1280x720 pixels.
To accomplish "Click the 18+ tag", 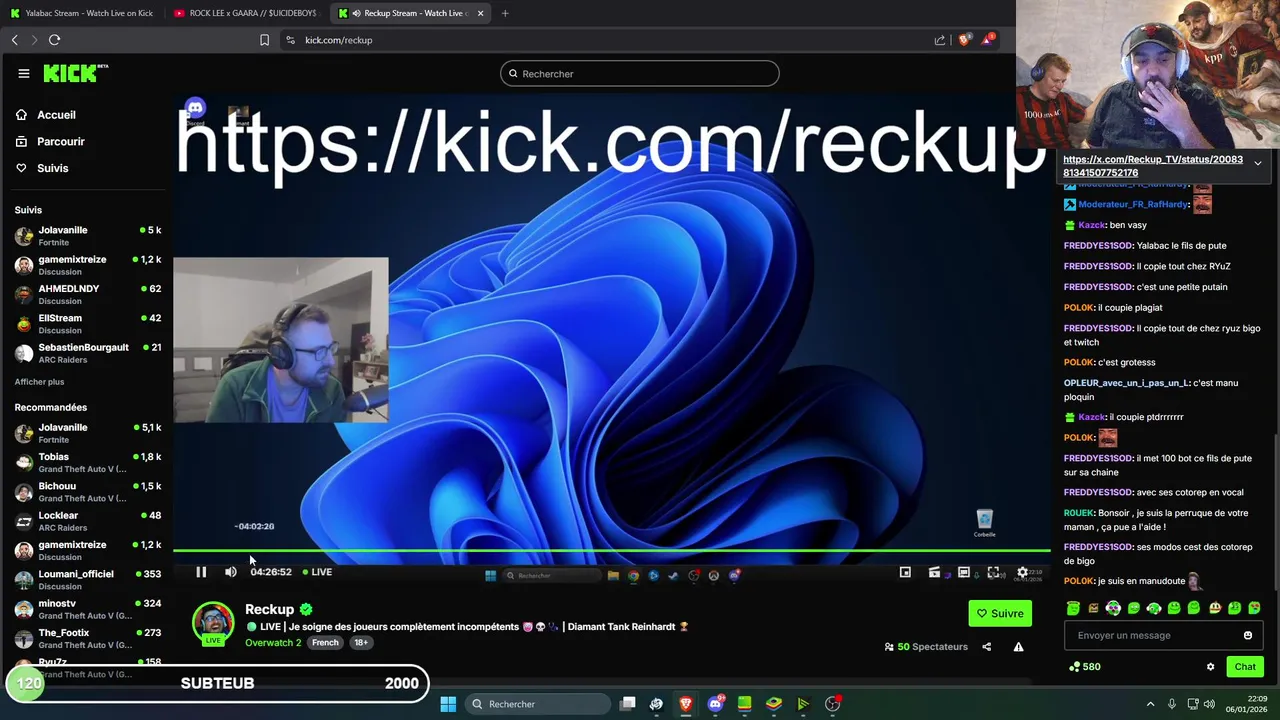I will pyautogui.click(x=360, y=642).
